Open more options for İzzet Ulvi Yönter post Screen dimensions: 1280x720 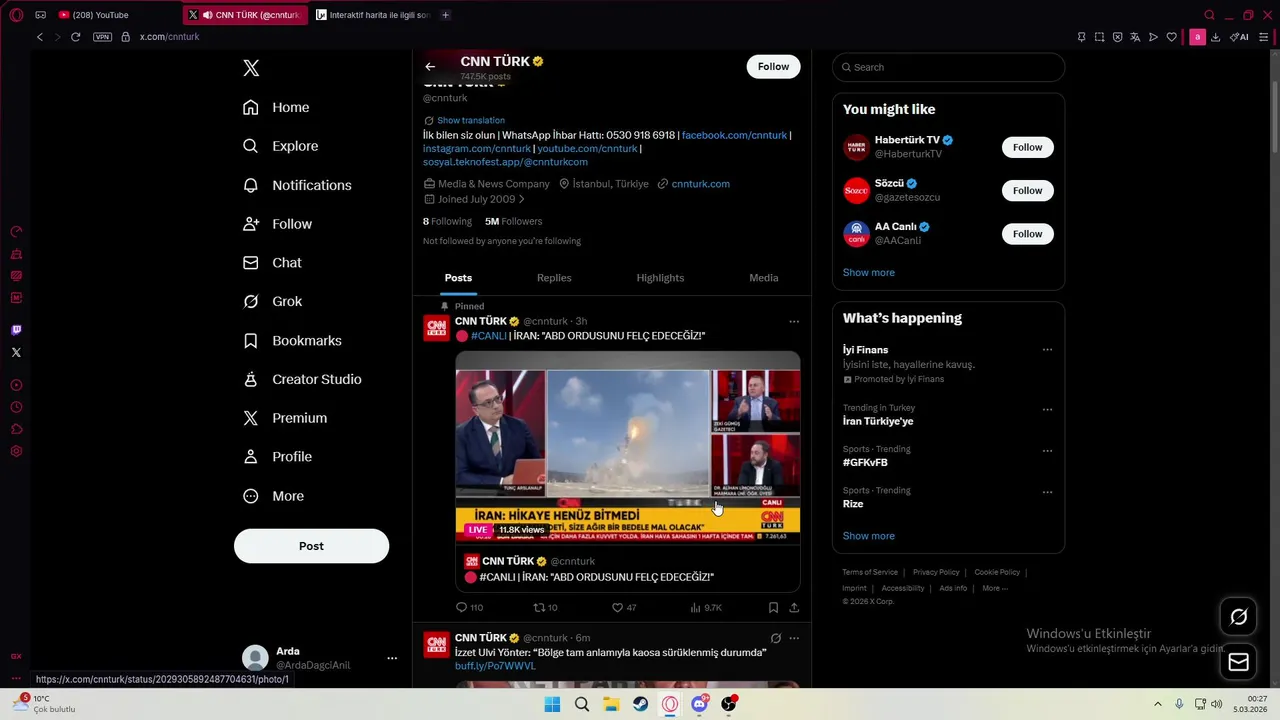[x=794, y=638]
